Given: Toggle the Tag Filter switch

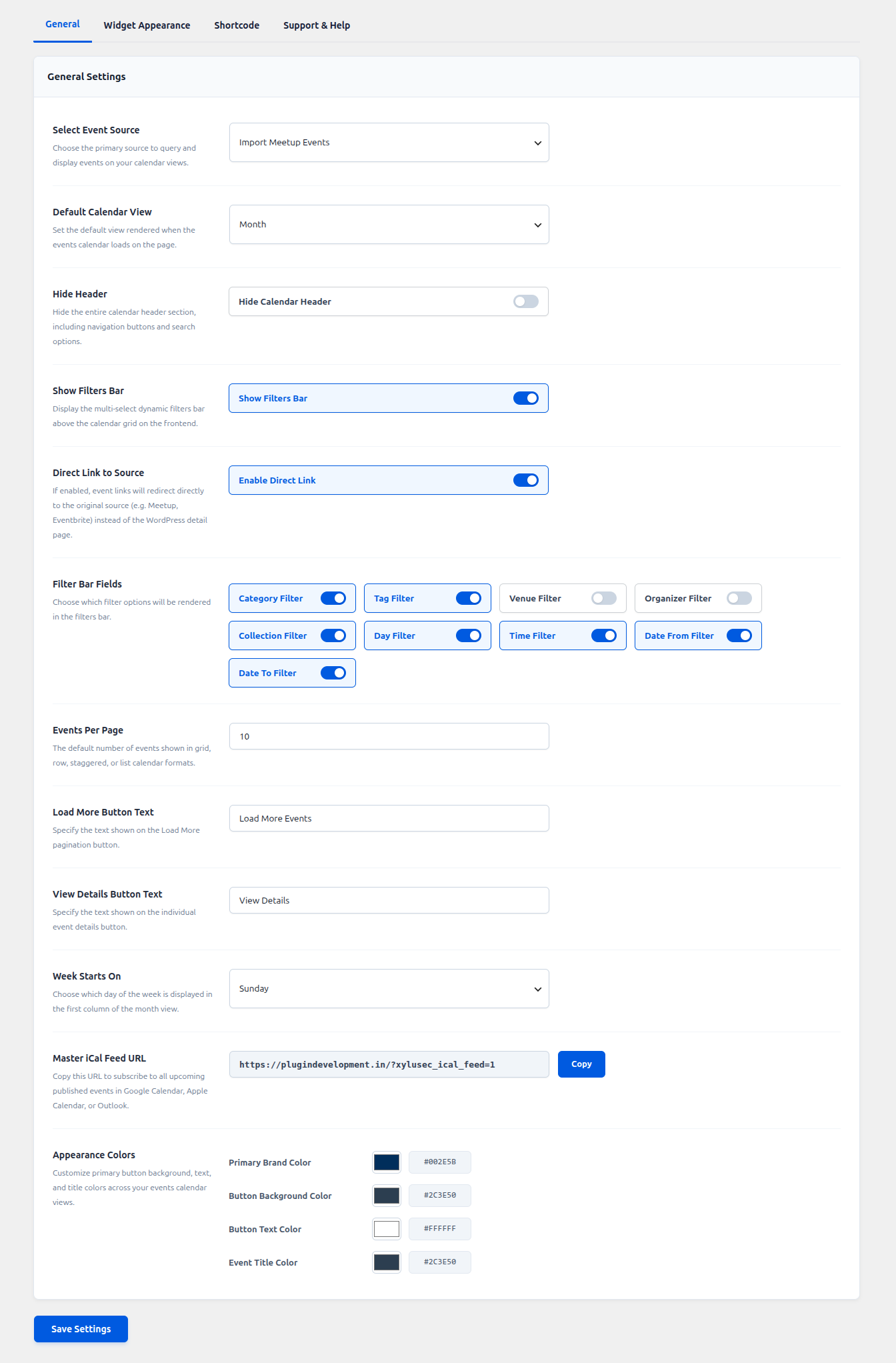Looking at the screenshot, I should click(469, 598).
